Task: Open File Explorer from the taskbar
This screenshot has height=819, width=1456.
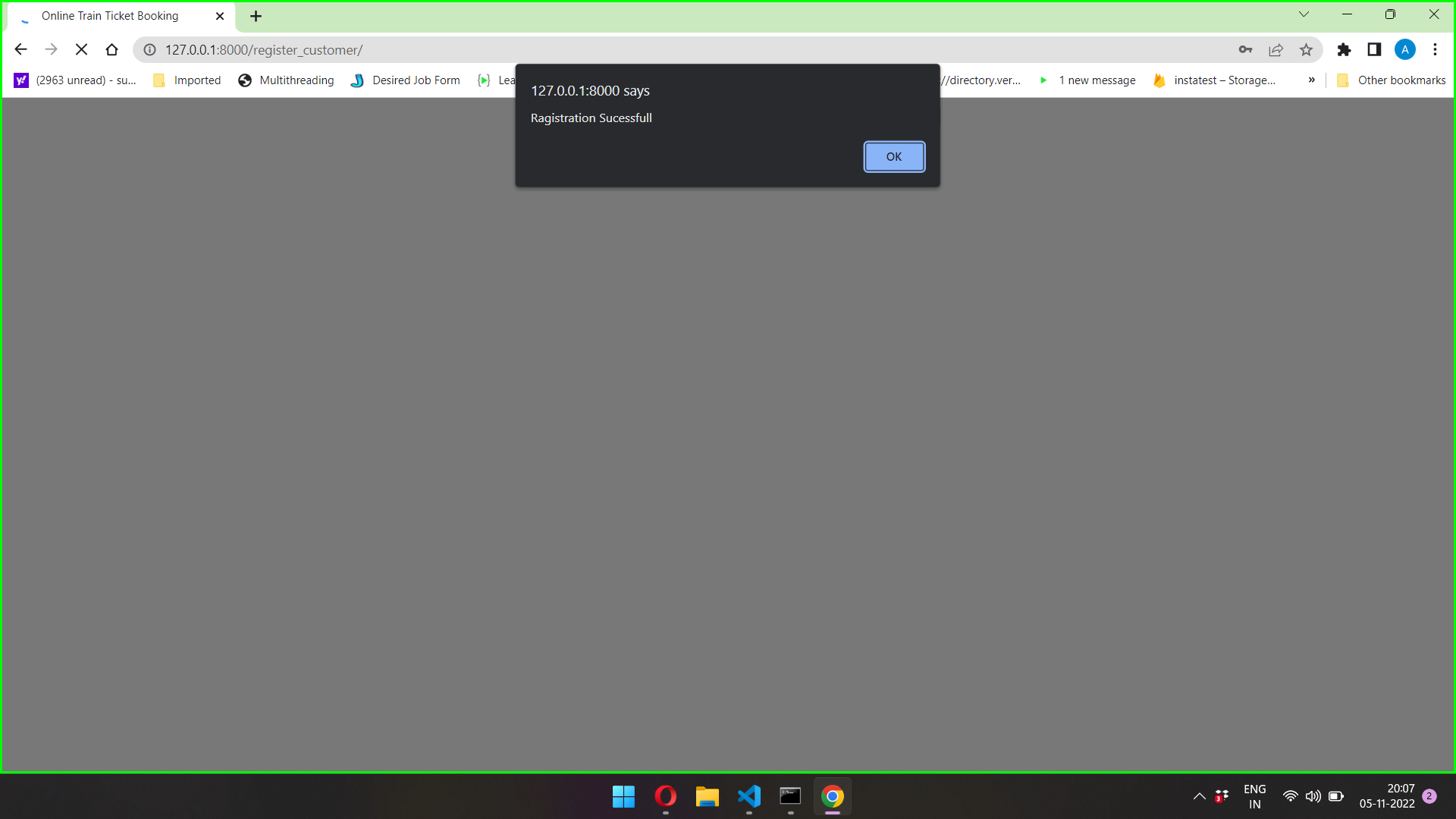Action: click(x=707, y=797)
